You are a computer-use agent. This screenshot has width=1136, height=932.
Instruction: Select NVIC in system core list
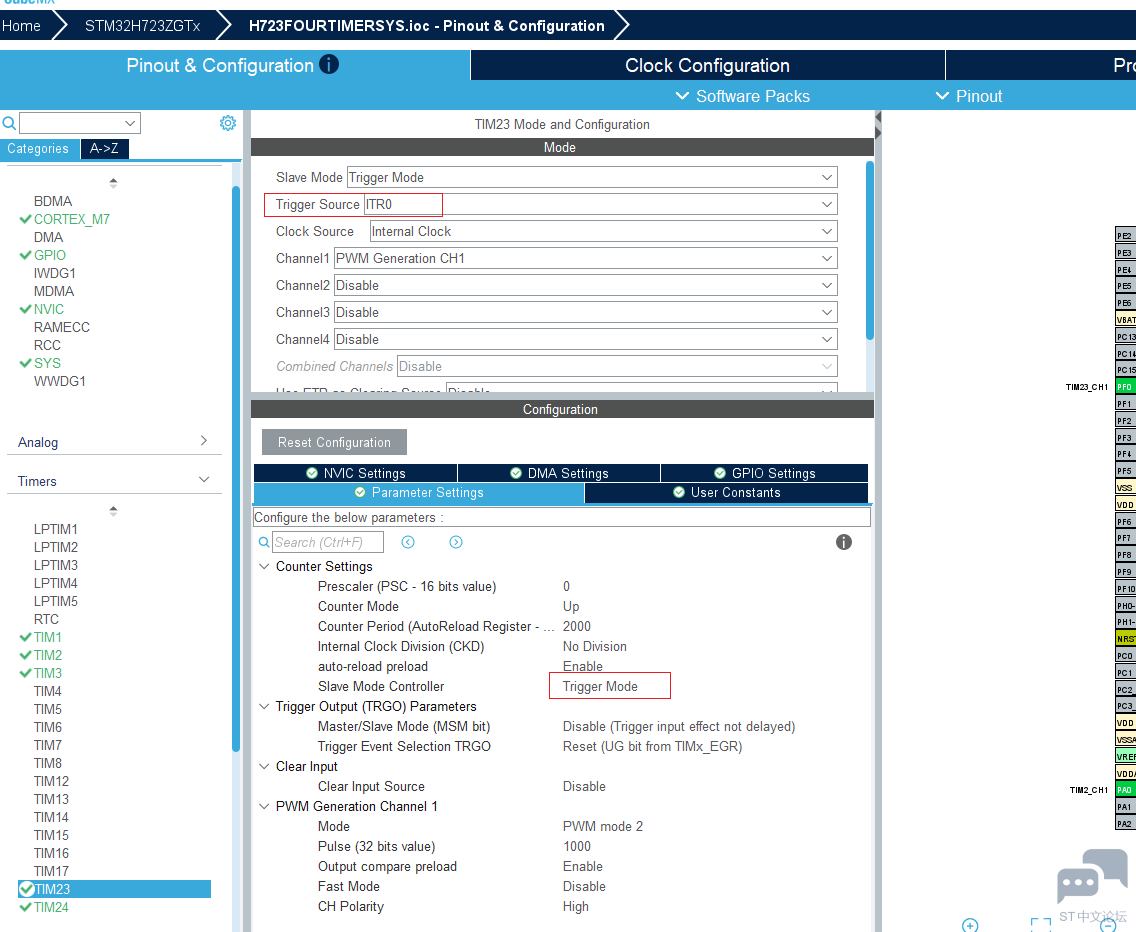click(49, 309)
